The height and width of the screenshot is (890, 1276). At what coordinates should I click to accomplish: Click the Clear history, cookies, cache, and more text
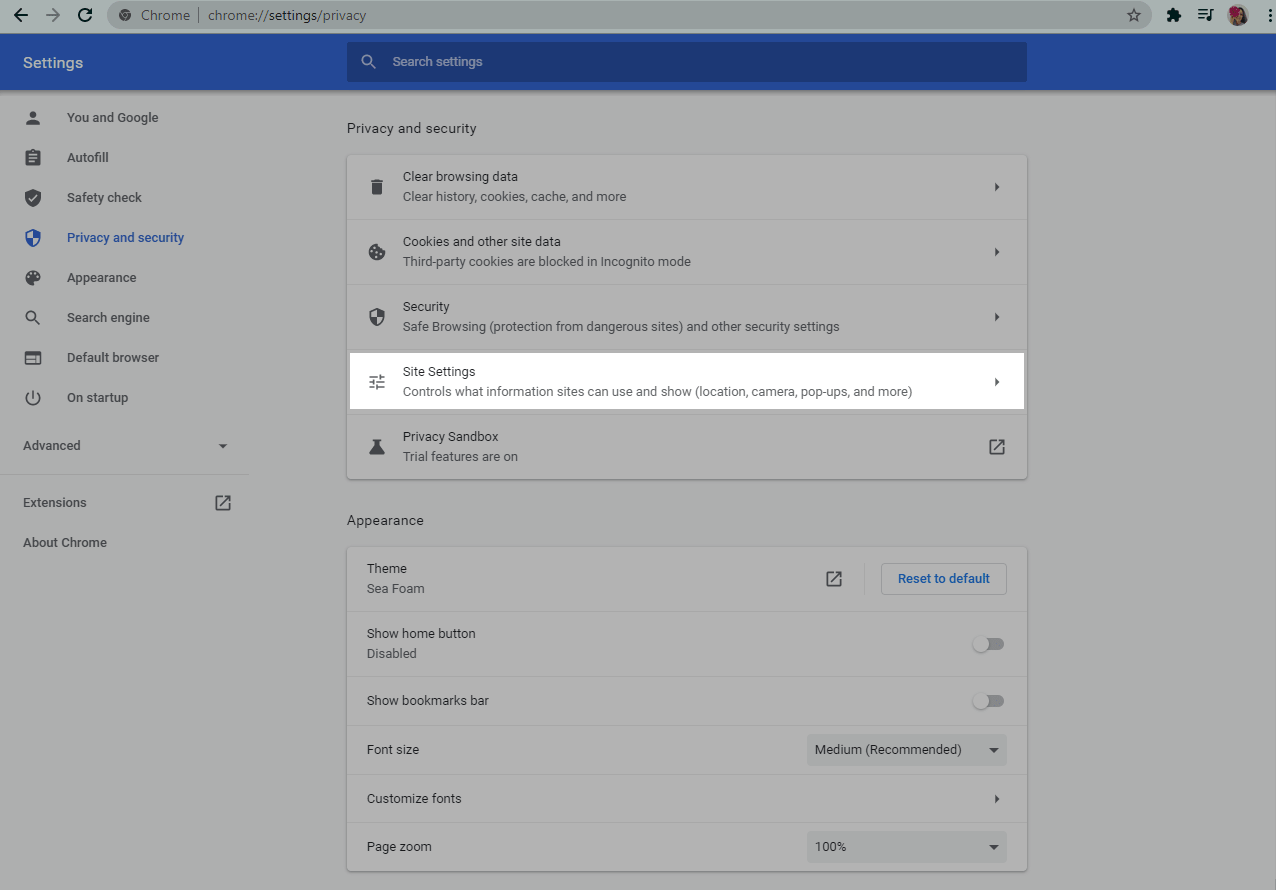[515, 197]
